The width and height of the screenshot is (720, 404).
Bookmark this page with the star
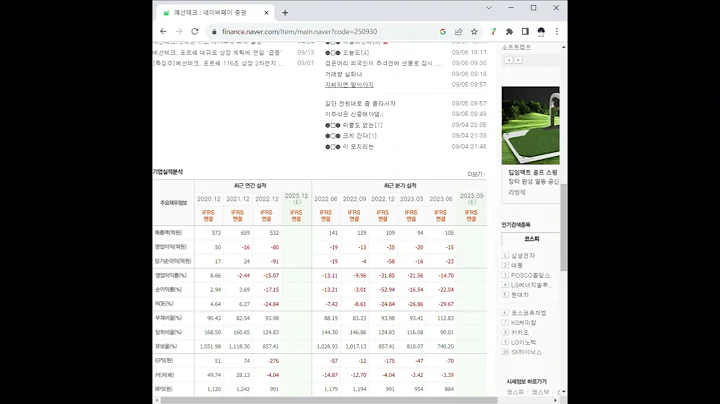[x=474, y=32]
